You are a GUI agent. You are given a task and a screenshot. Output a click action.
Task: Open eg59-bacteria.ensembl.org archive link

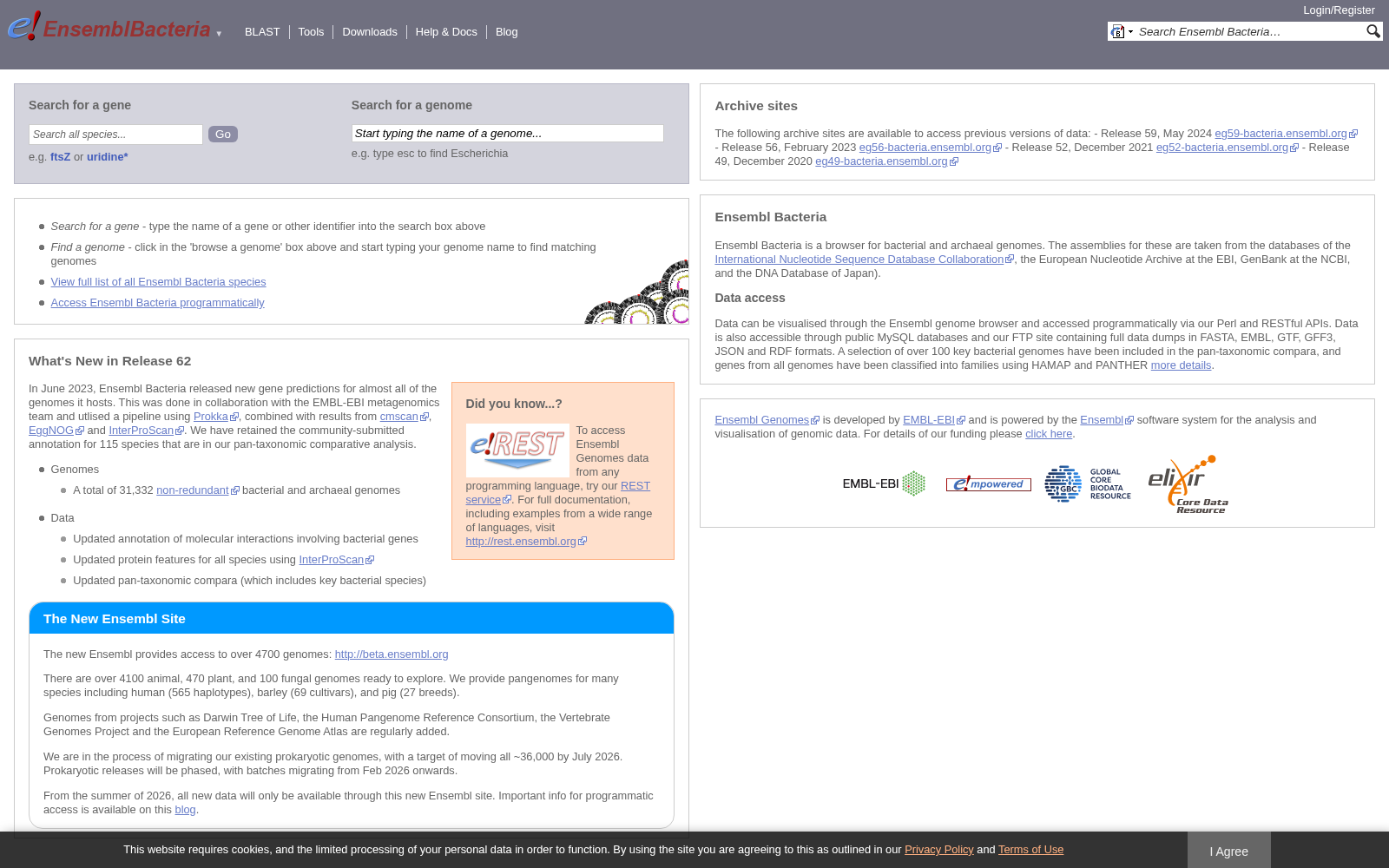tap(1286, 134)
